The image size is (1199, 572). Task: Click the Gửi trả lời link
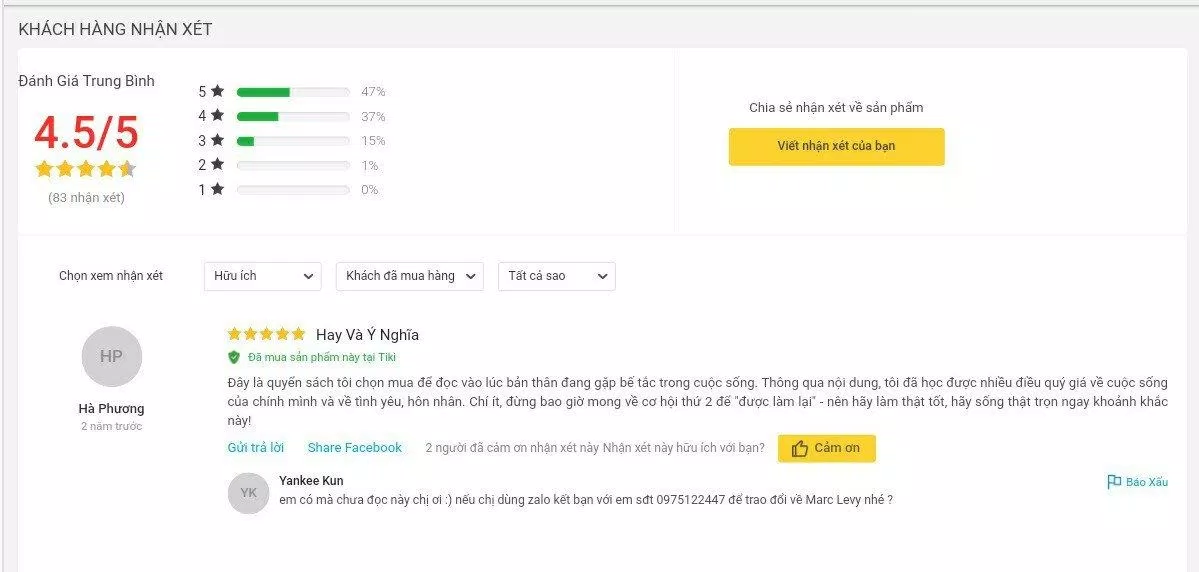click(255, 448)
